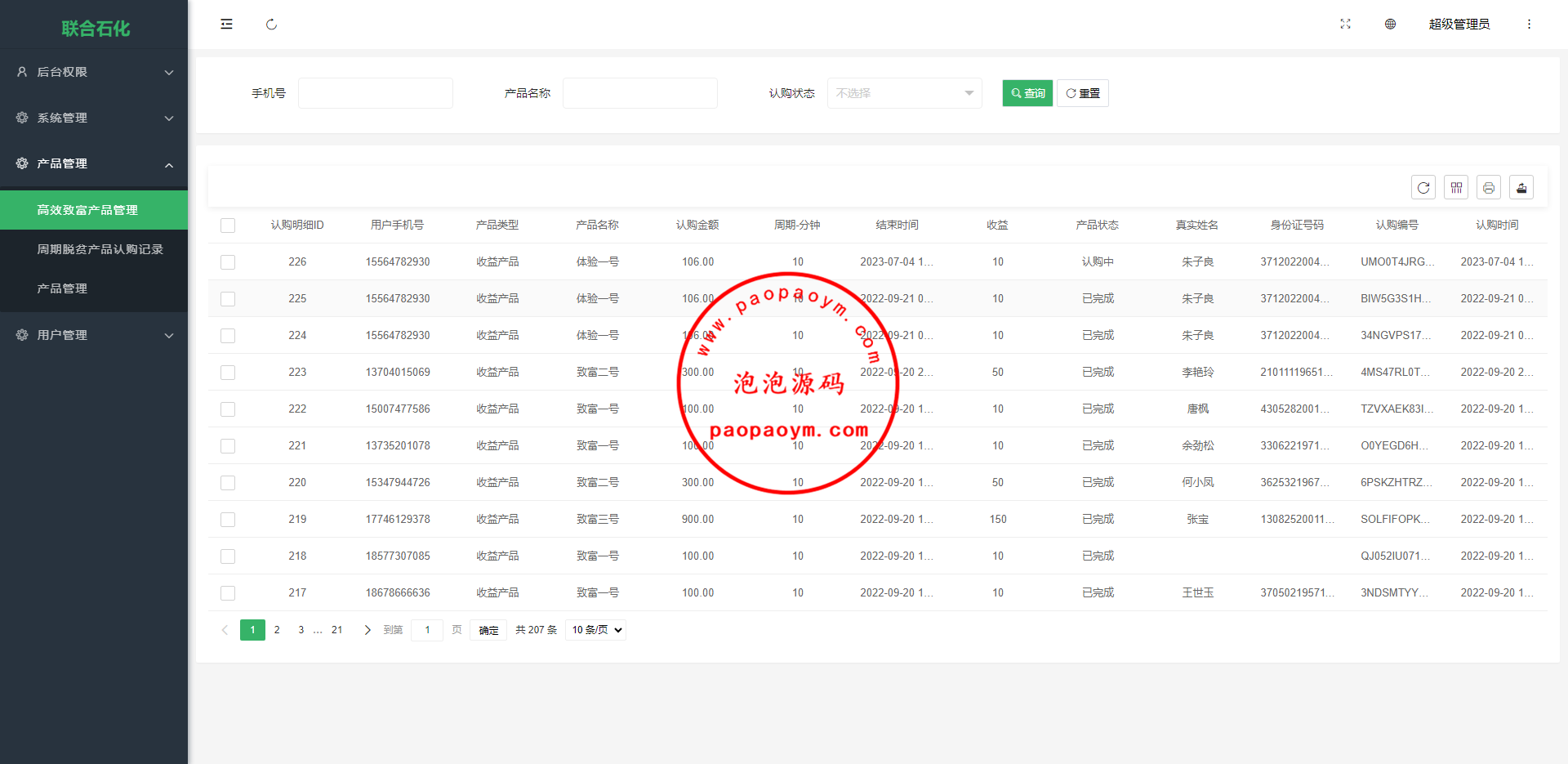This screenshot has height=764, width=1568.
Task: Enter fullscreen mode via the header icon
Action: click(1345, 25)
